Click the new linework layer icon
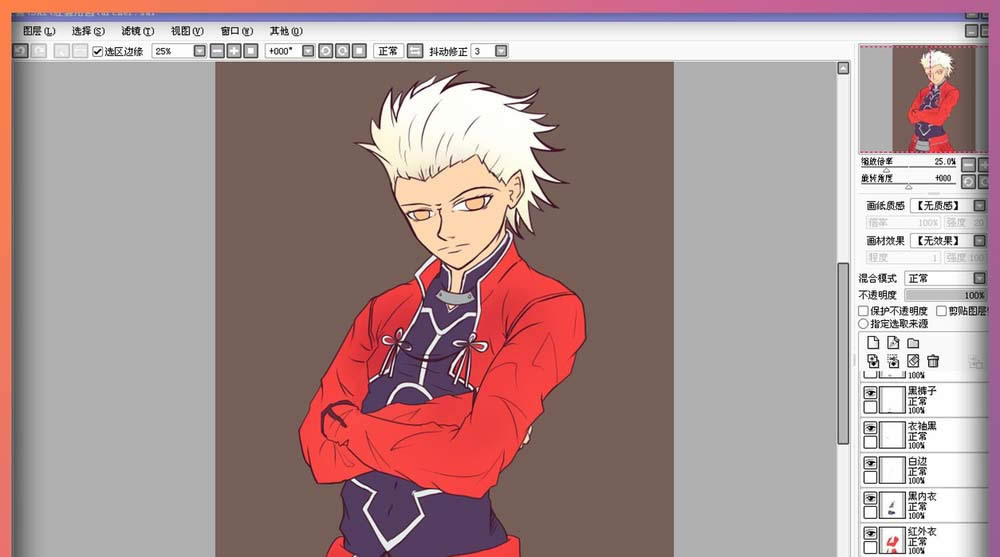This screenshot has height=557, width=1000. [x=892, y=342]
